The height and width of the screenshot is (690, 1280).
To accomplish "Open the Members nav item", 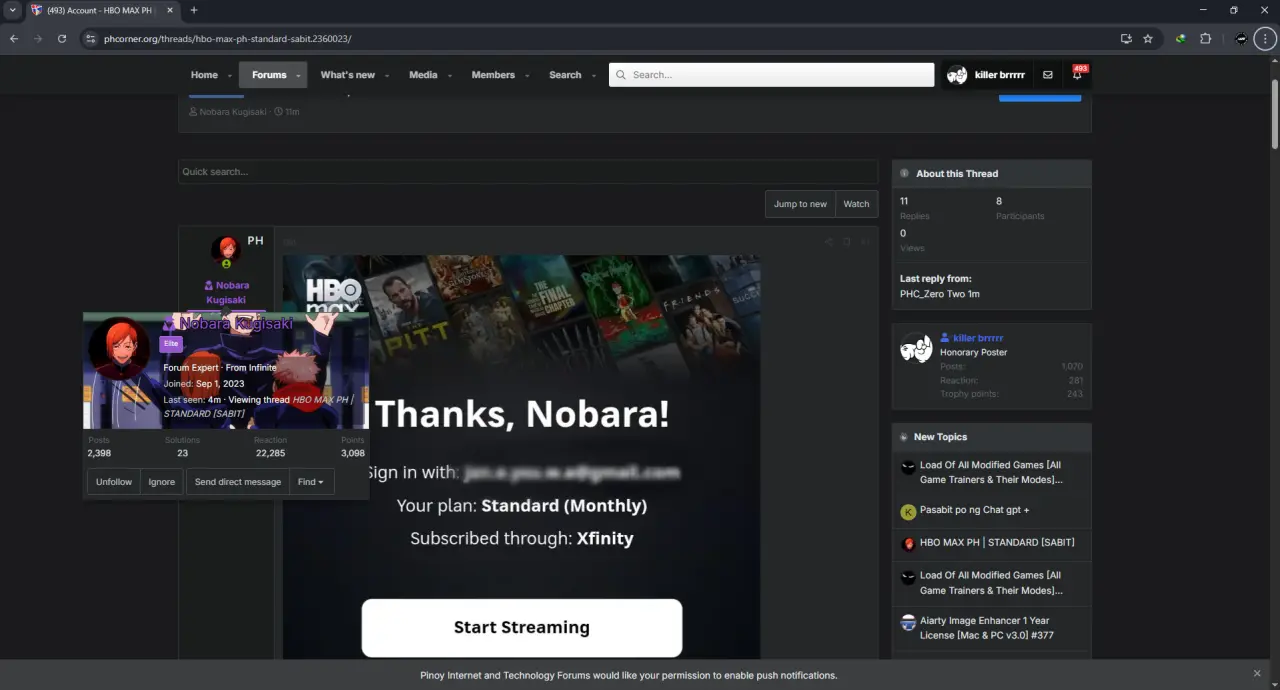I will click(493, 75).
